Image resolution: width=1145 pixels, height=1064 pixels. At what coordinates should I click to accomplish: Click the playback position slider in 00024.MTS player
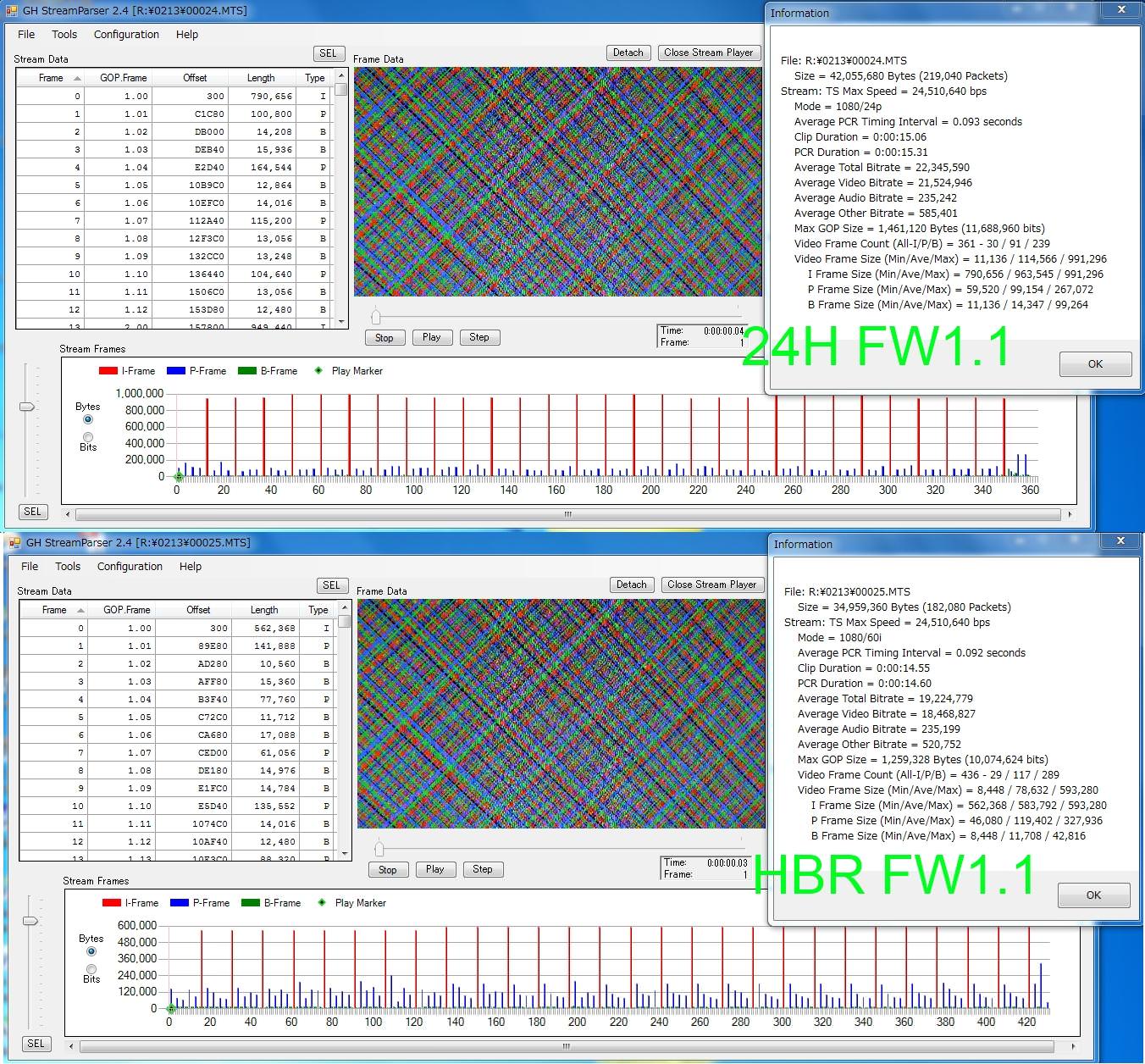coord(376,317)
